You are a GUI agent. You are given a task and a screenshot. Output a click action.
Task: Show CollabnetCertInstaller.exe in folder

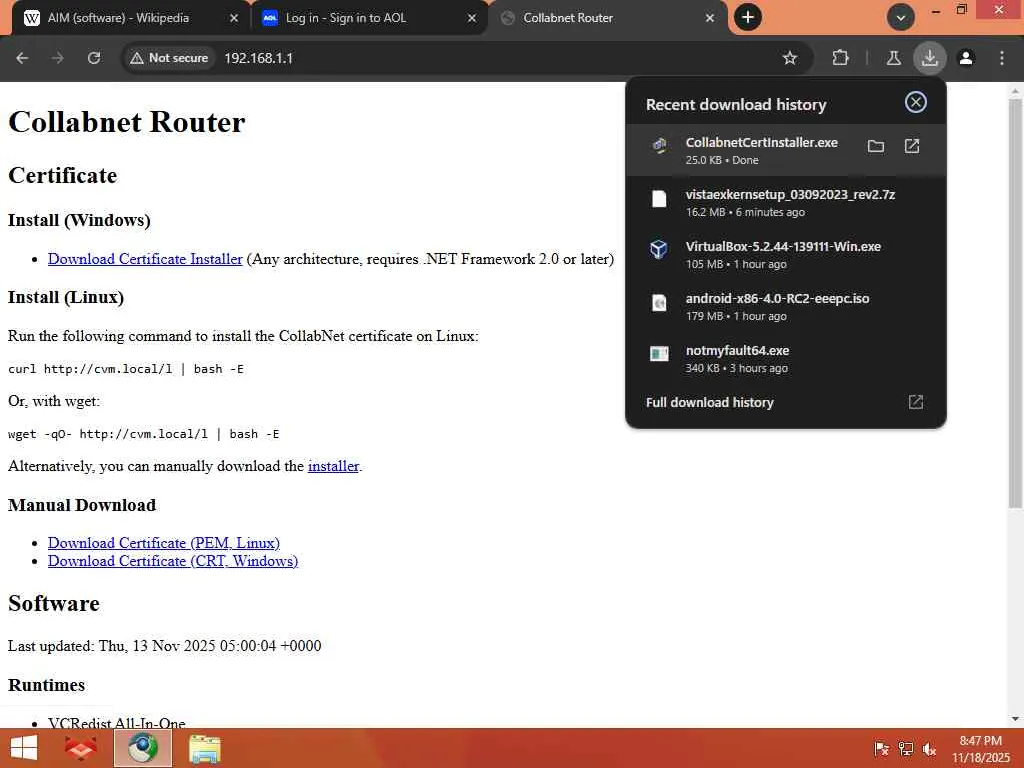point(876,146)
